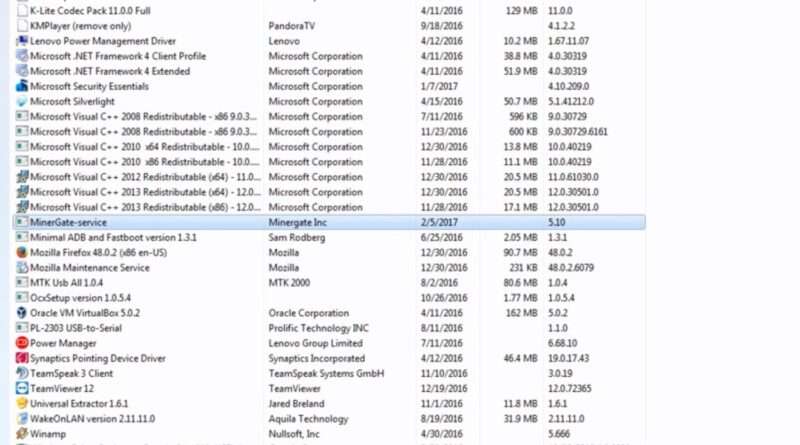Select Visual C++ 2012 Redistributable (x64)
800x445 pixels.
click(145, 177)
